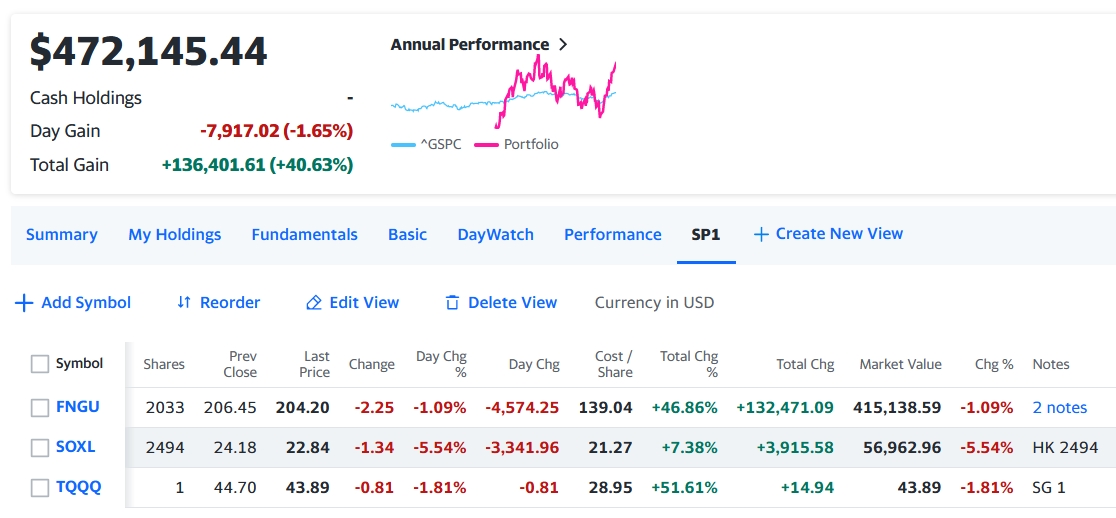Screen dimensions: 1116x518
Task: Click the plus icon beside Add Symbol
Action: [24, 303]
